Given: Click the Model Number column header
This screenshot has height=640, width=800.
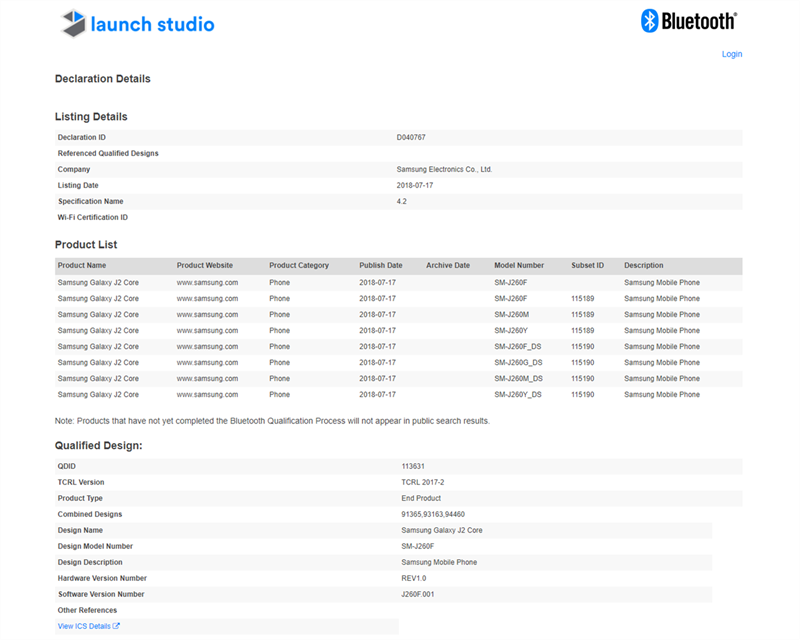Looking at the screenshot, I should pos(519,265).
